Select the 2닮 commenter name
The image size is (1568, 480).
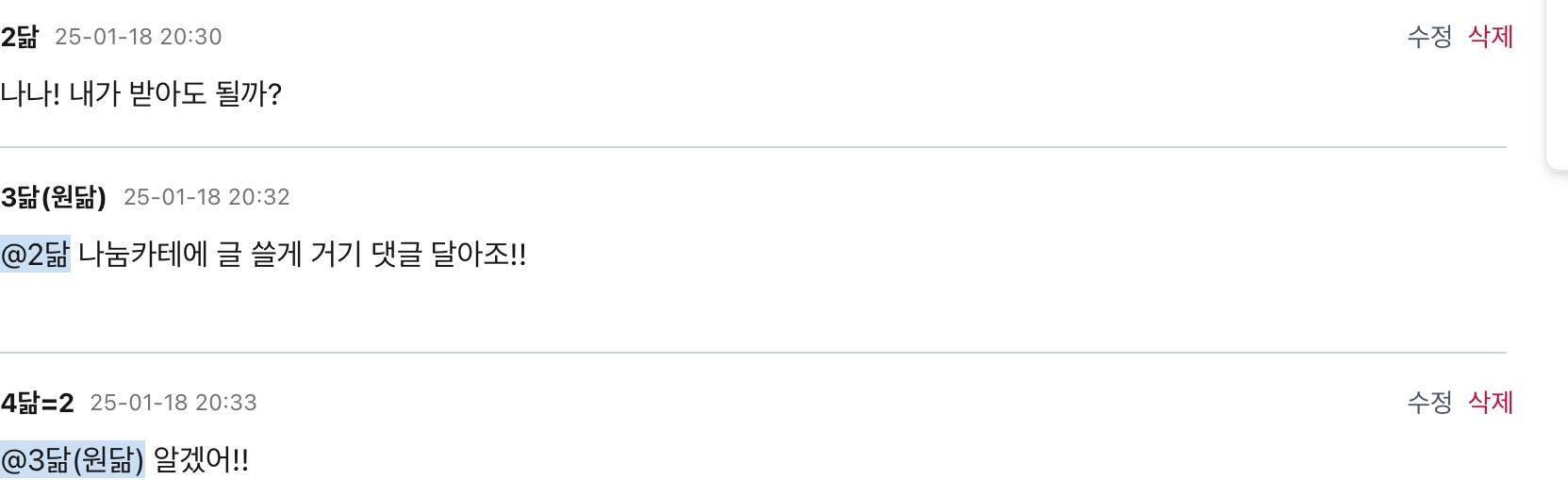20,37
